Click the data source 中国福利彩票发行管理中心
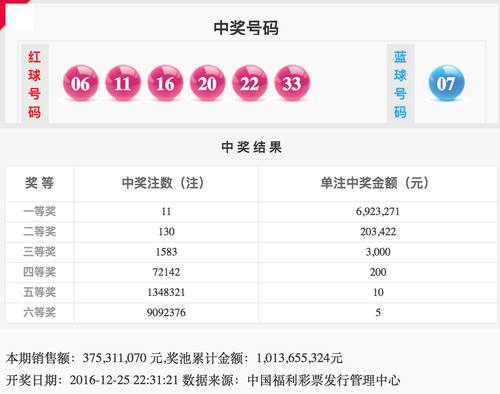Viewport: 500px width, 394px height. pyautogui.click(x=324, y=380)
